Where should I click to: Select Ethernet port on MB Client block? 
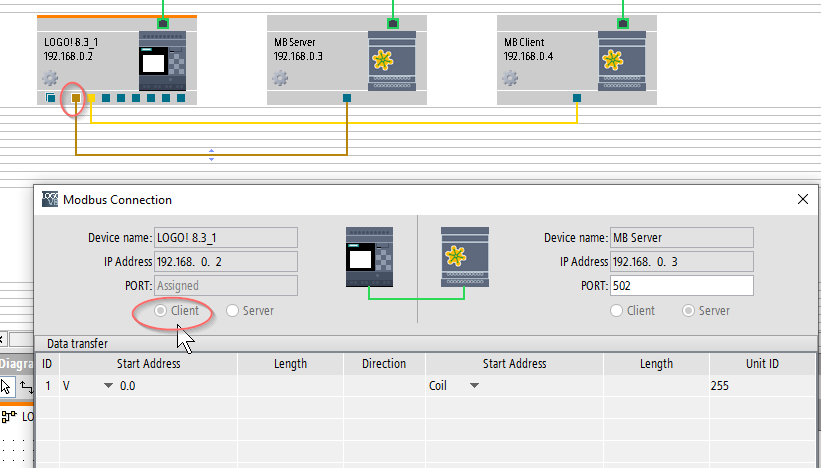coord(623,23)
